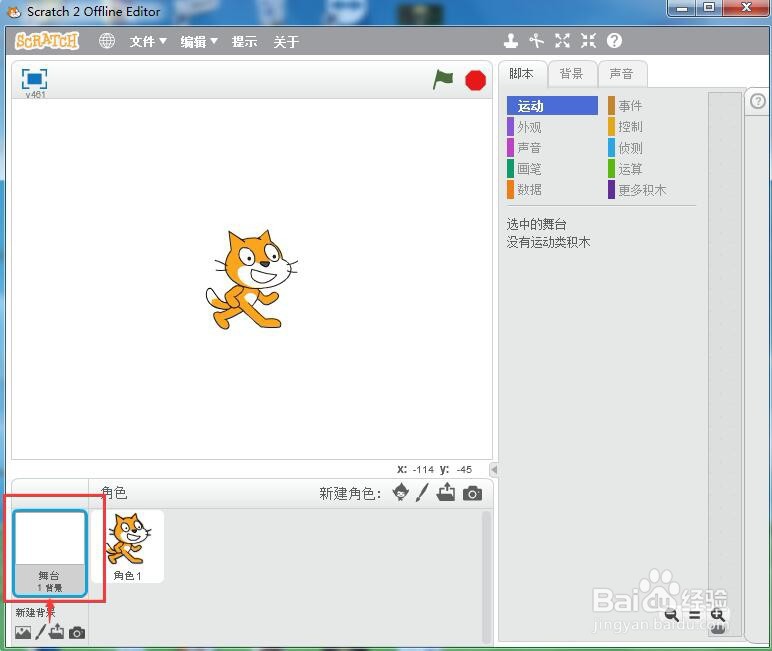Paint new backdrop icon
772x651 pixels.
pos(40,632)
